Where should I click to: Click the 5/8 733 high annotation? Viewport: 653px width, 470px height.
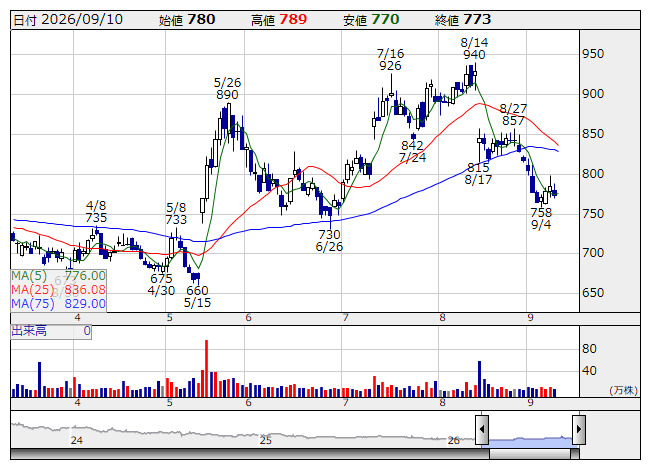coord(176,214)
